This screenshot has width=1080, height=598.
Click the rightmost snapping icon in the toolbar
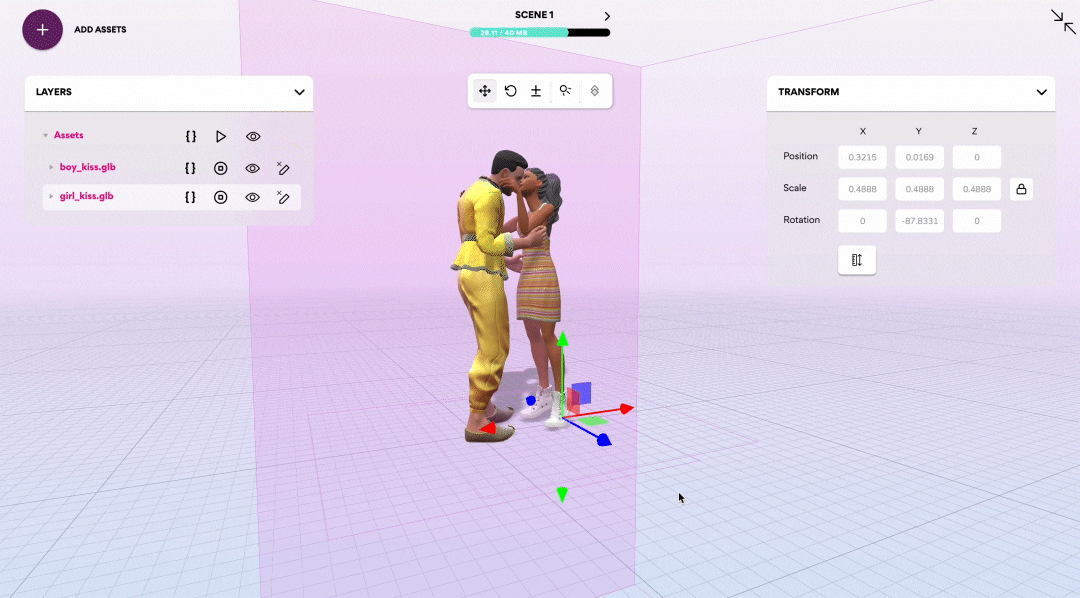click(x=595, y=90)
